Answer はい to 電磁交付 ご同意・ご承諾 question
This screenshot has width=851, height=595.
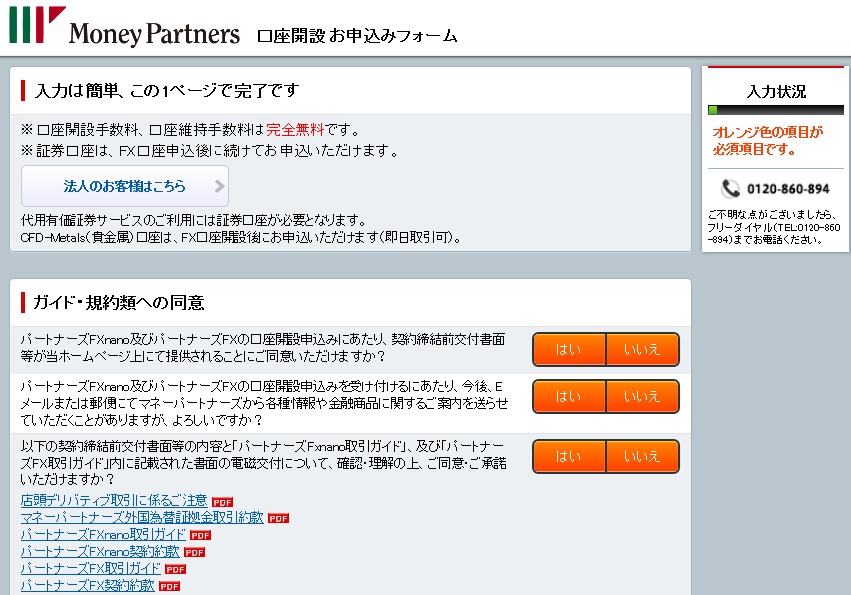coord(569,456)
